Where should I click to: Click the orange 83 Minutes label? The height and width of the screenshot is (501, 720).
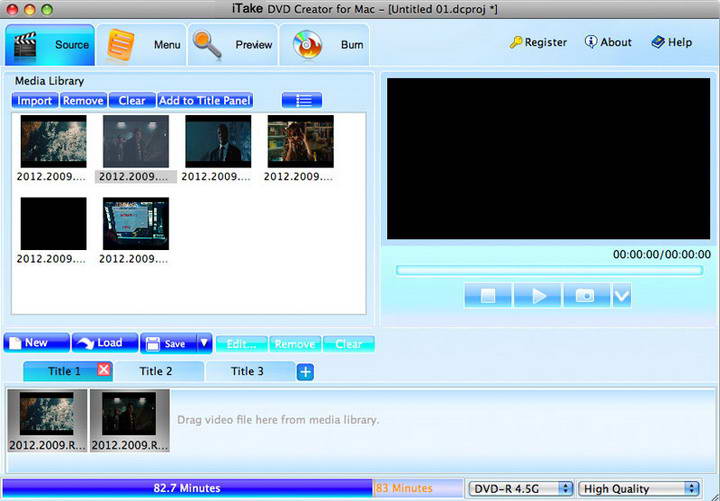404,488
